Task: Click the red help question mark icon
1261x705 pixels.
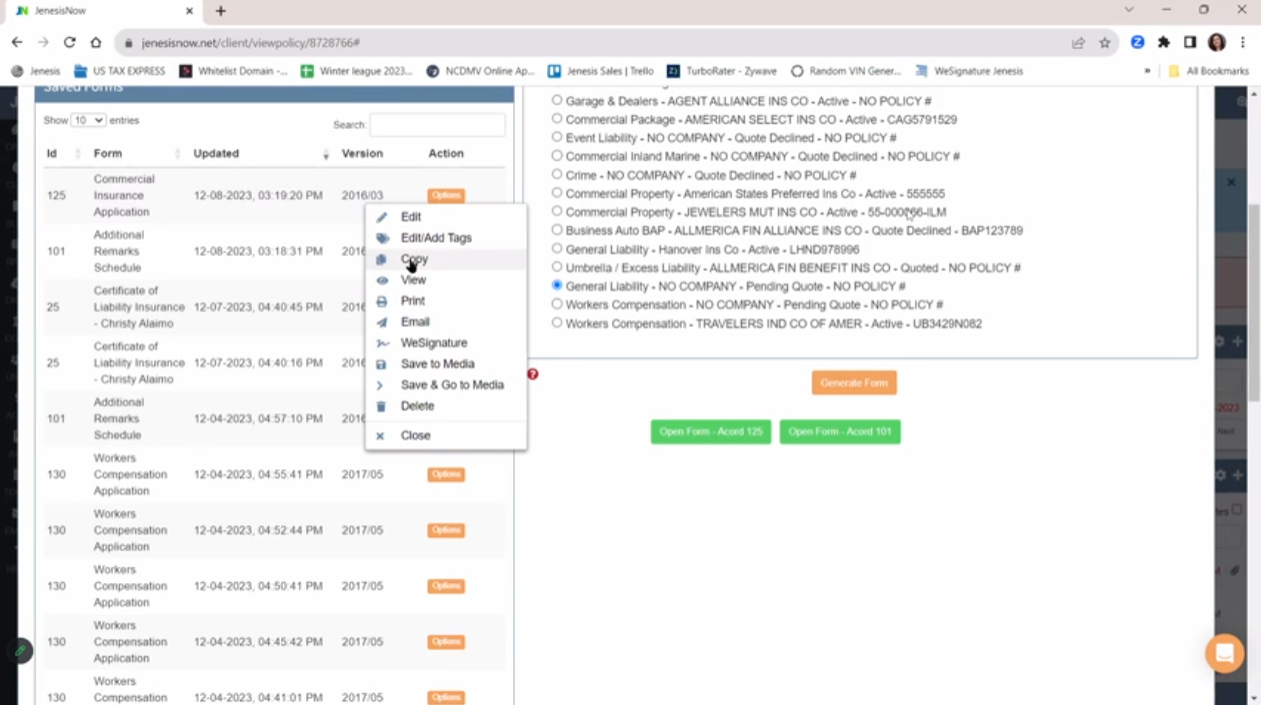Action: coord(532,374)
